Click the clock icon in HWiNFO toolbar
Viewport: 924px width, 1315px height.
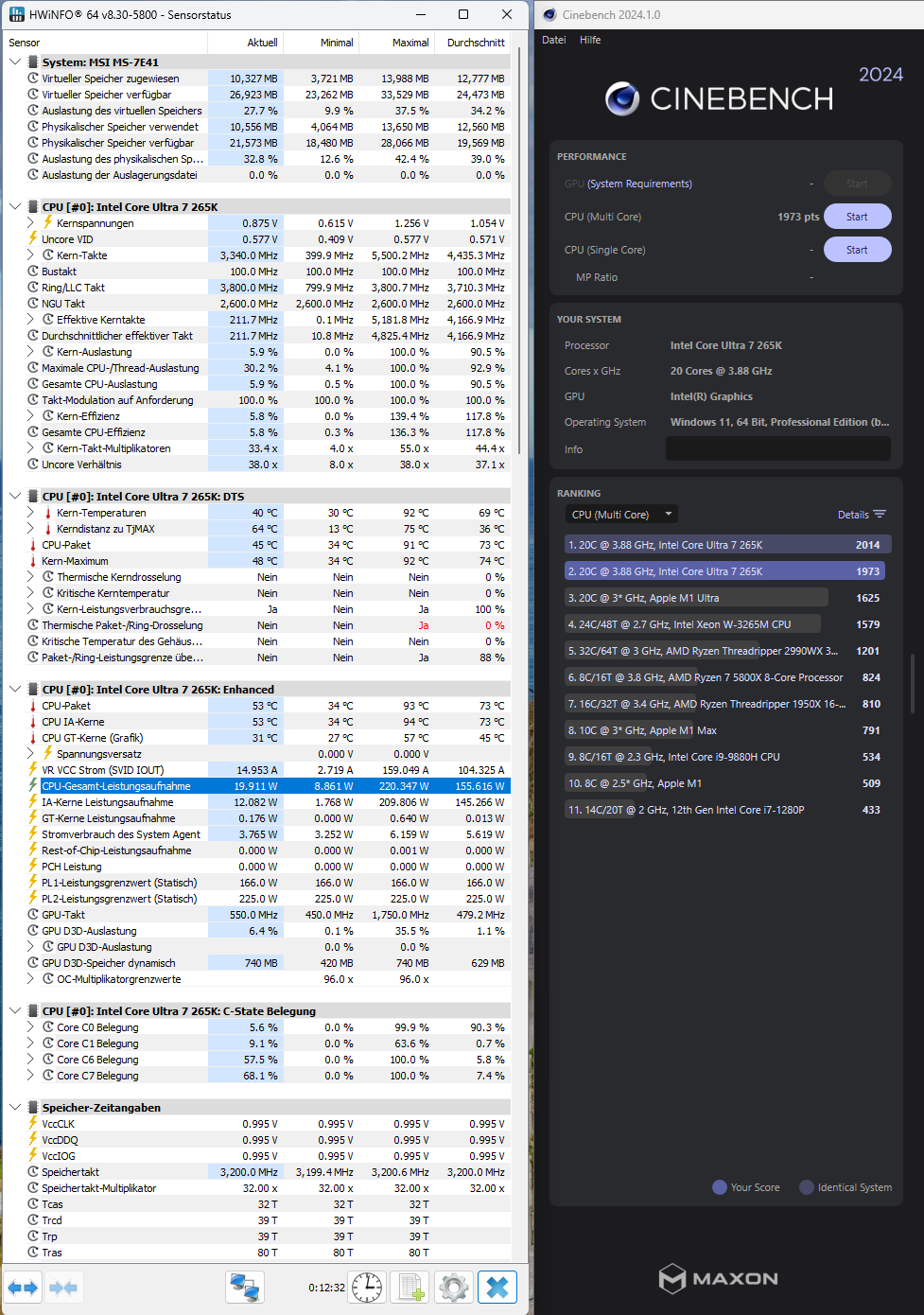366,1287
